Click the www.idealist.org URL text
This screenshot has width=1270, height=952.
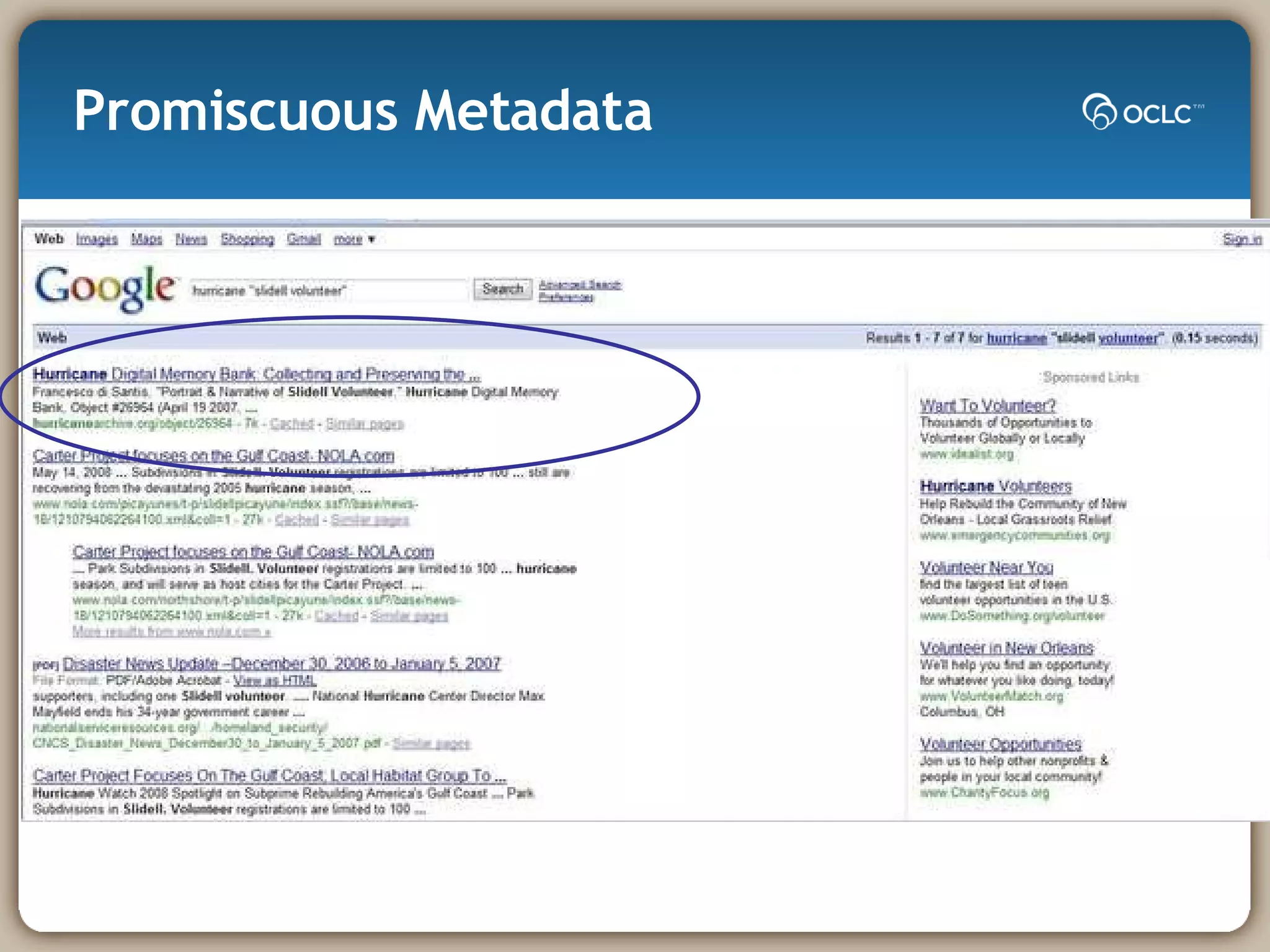coord(966,454)
